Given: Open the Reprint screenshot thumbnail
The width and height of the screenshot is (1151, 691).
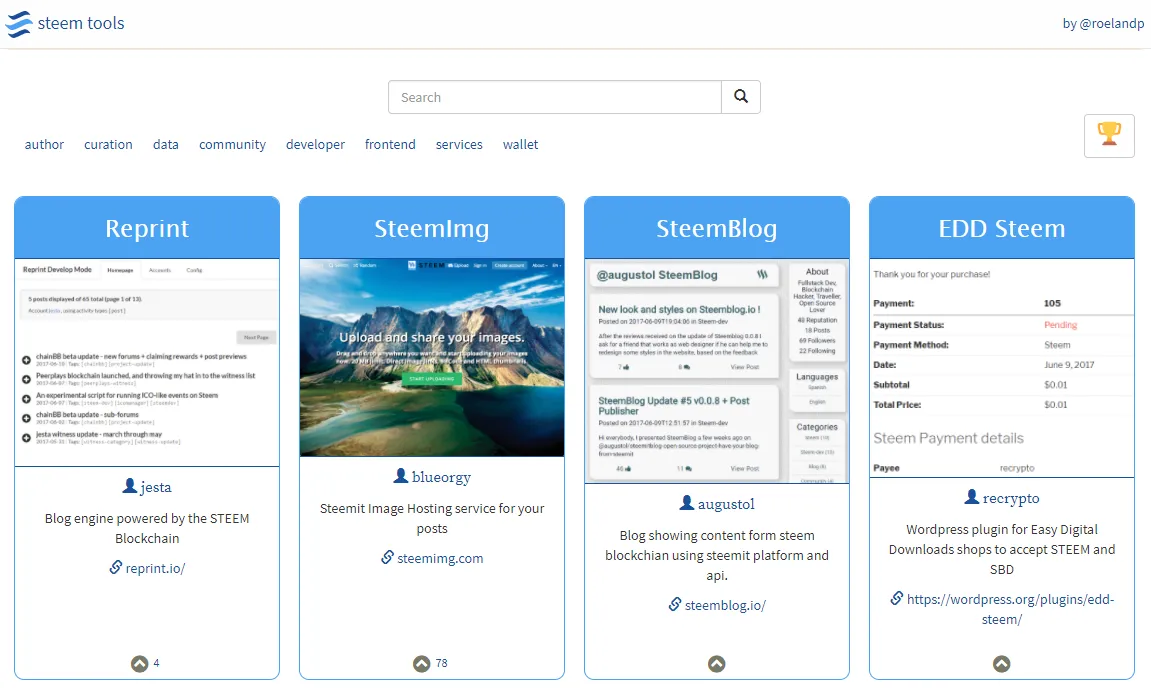Looking at the screenshot, I should pyautogui.click(x=147, y=362).
